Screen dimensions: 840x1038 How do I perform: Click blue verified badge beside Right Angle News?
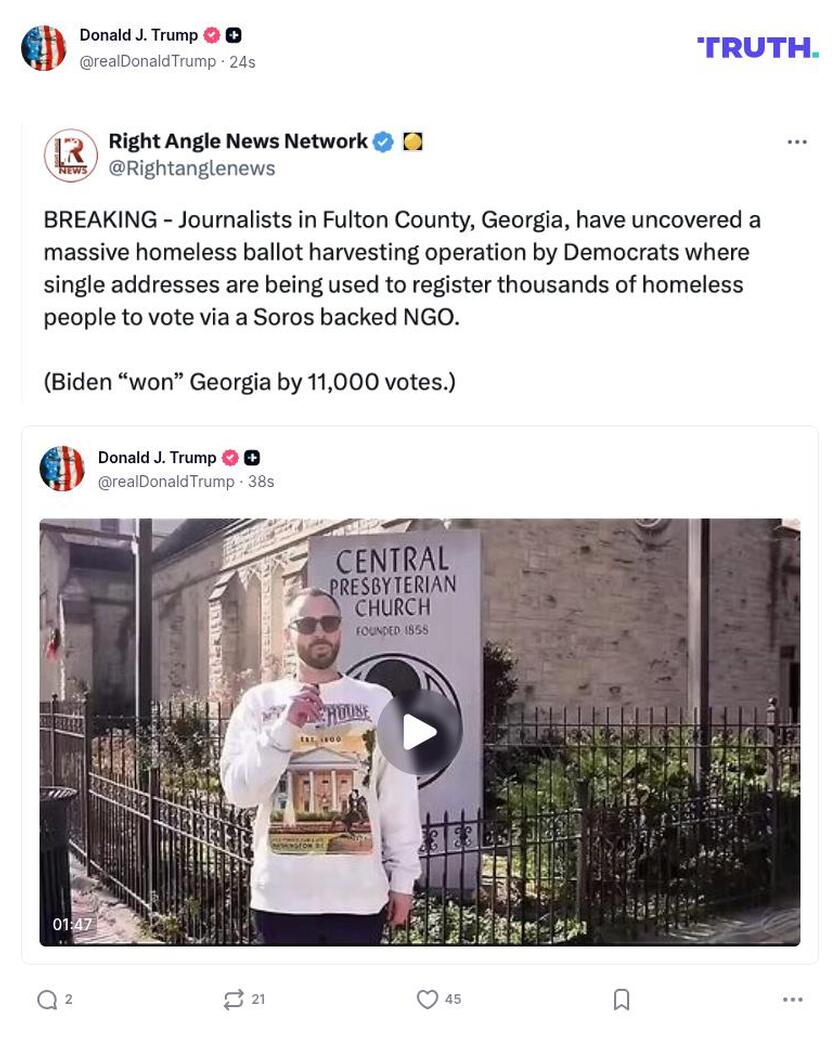point(383,142)
